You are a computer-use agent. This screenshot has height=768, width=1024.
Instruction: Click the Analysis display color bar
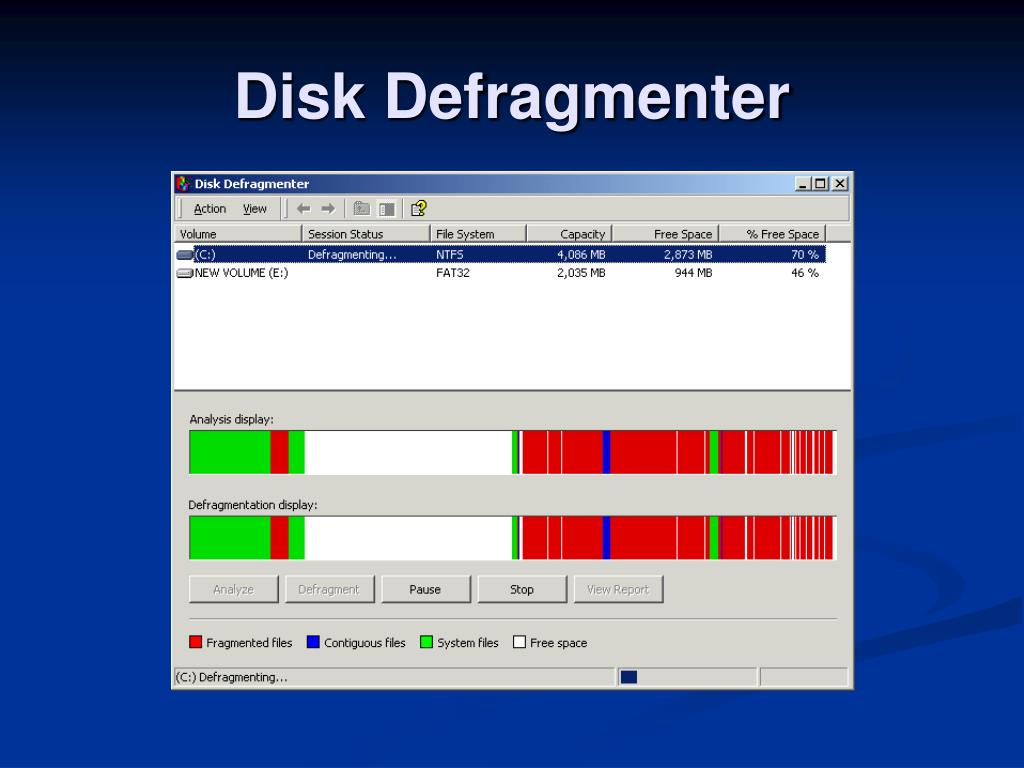tap(513, 452)
